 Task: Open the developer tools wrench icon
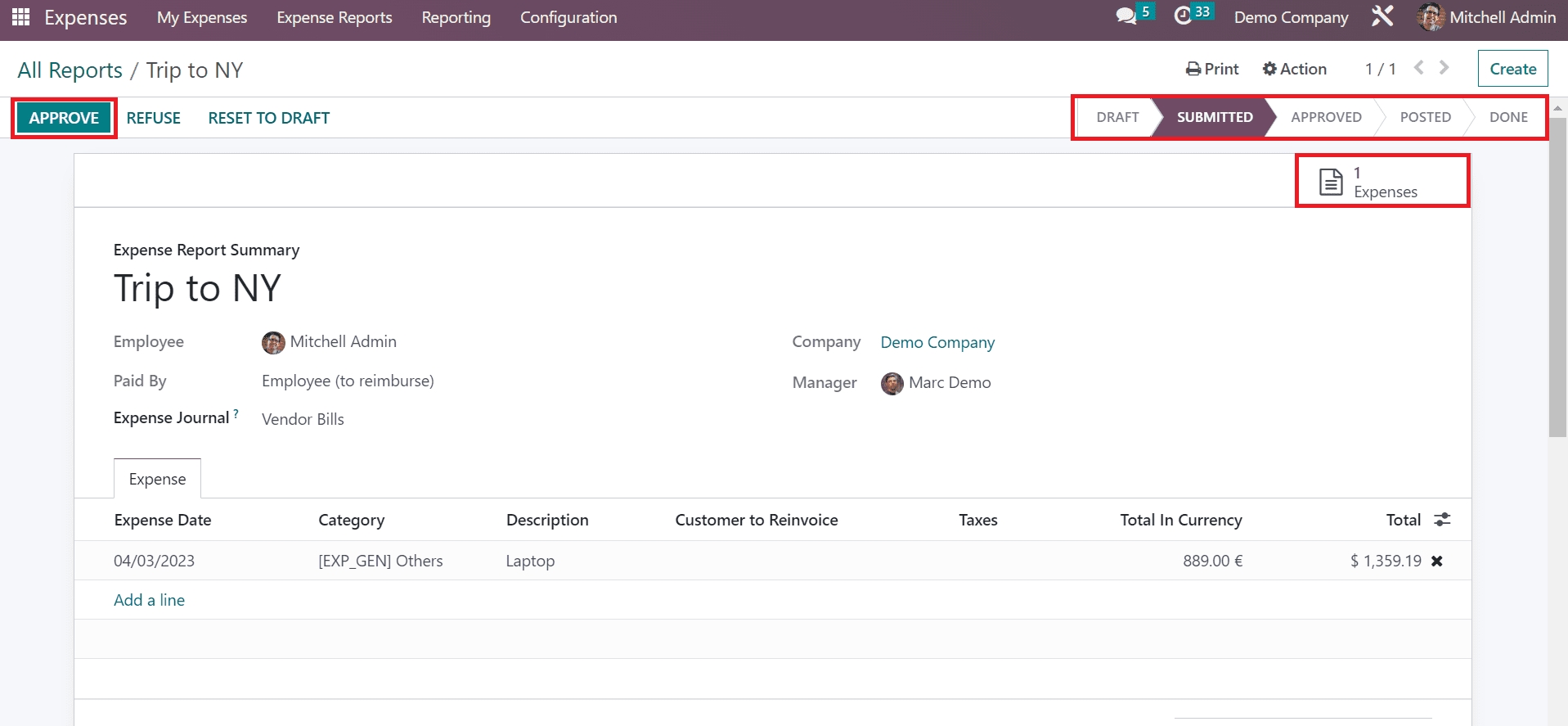1382,16
